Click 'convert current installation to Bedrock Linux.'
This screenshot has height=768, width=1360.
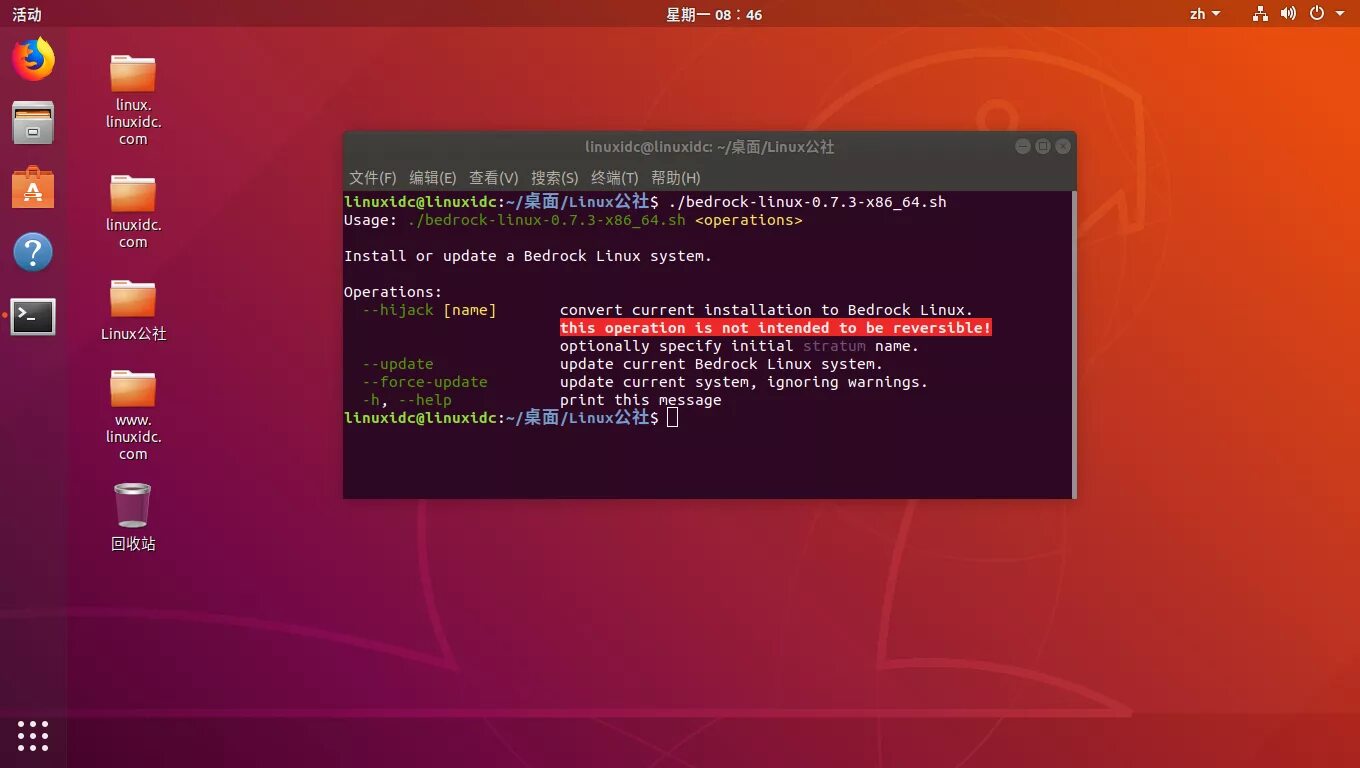(x=766, y=310)
